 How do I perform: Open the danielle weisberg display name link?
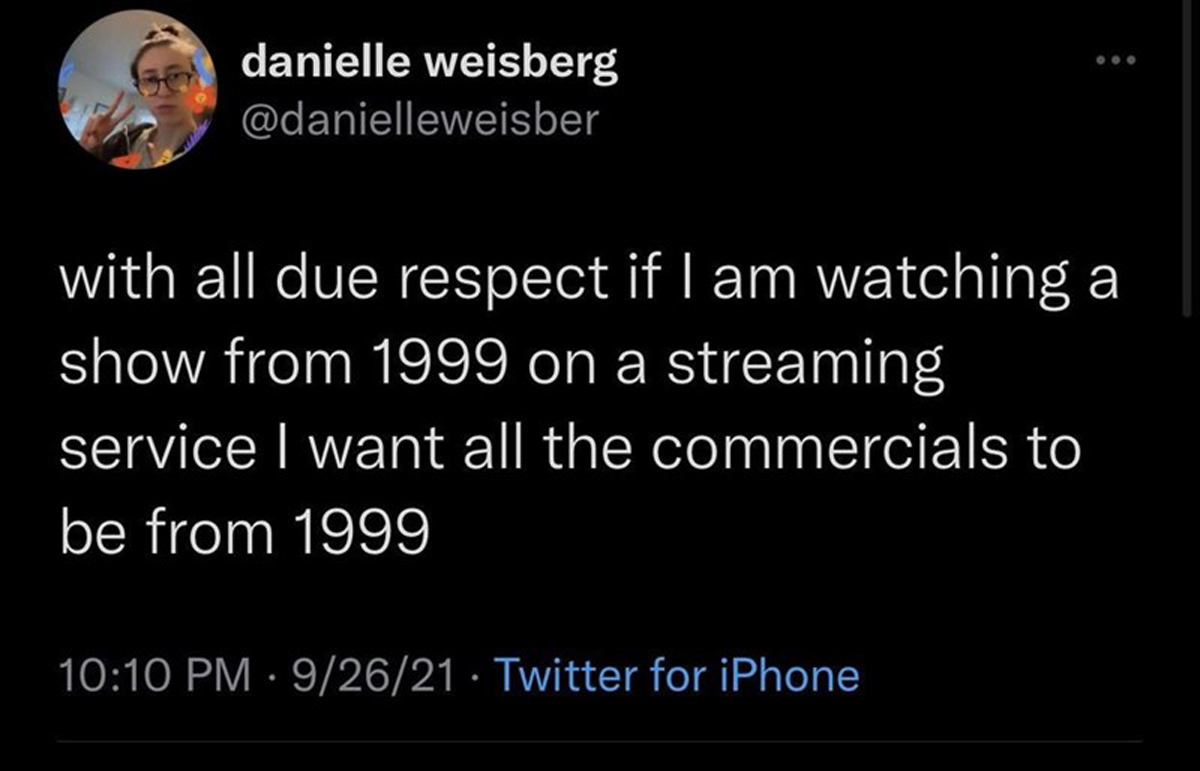(431, 65)
